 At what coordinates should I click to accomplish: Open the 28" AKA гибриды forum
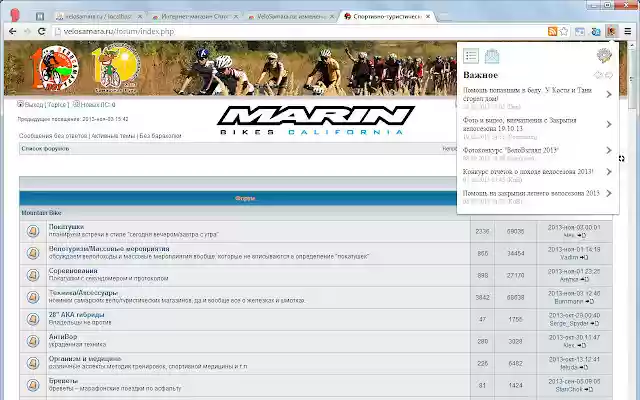coord(76,315)
